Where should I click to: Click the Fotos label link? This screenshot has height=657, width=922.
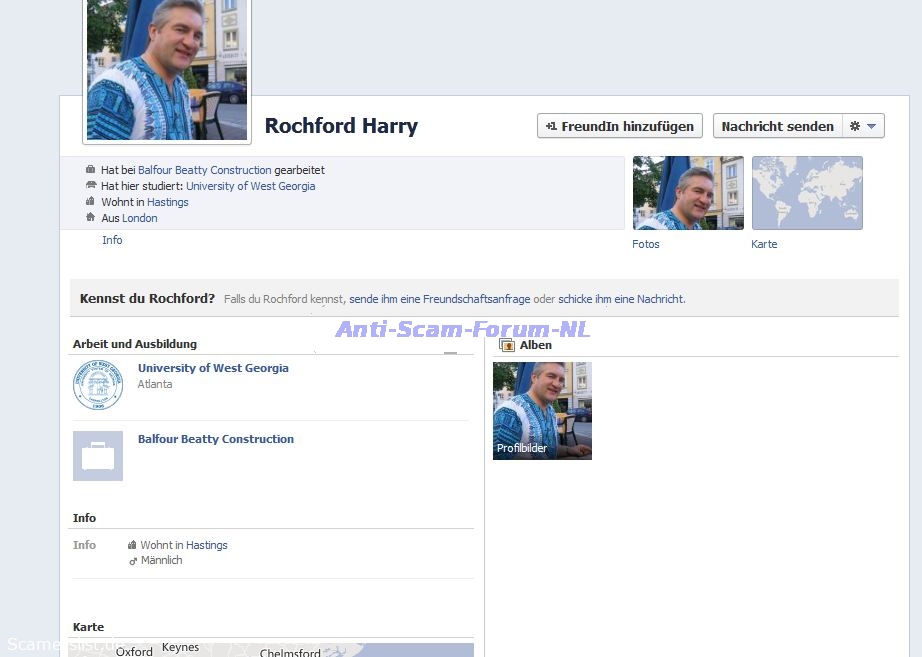coord(646,244)
